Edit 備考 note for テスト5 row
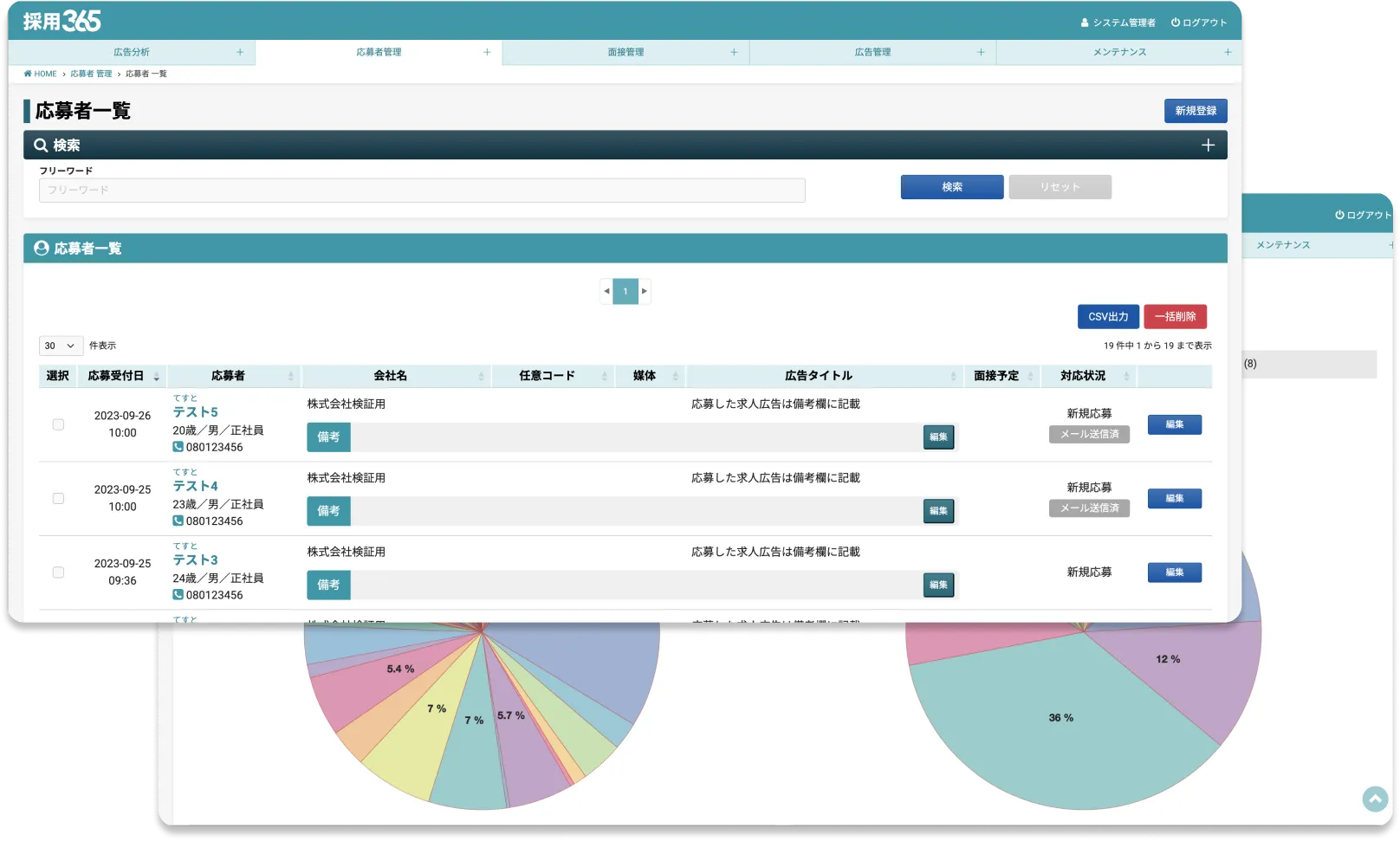This screenshot has width=1400, height=841. 938,437
